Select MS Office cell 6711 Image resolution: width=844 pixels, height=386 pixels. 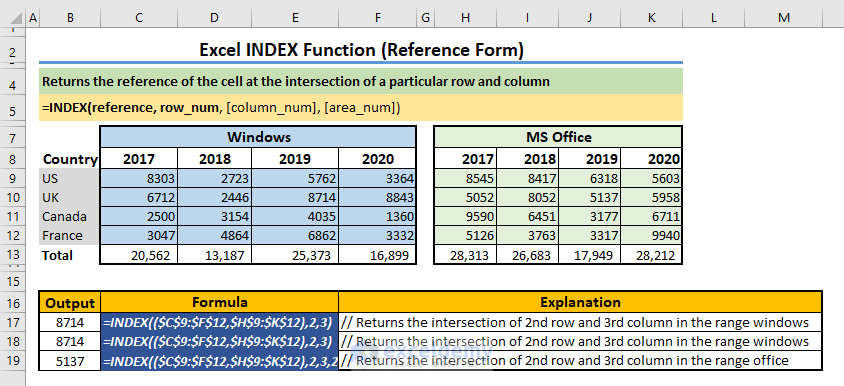point(651,217)
